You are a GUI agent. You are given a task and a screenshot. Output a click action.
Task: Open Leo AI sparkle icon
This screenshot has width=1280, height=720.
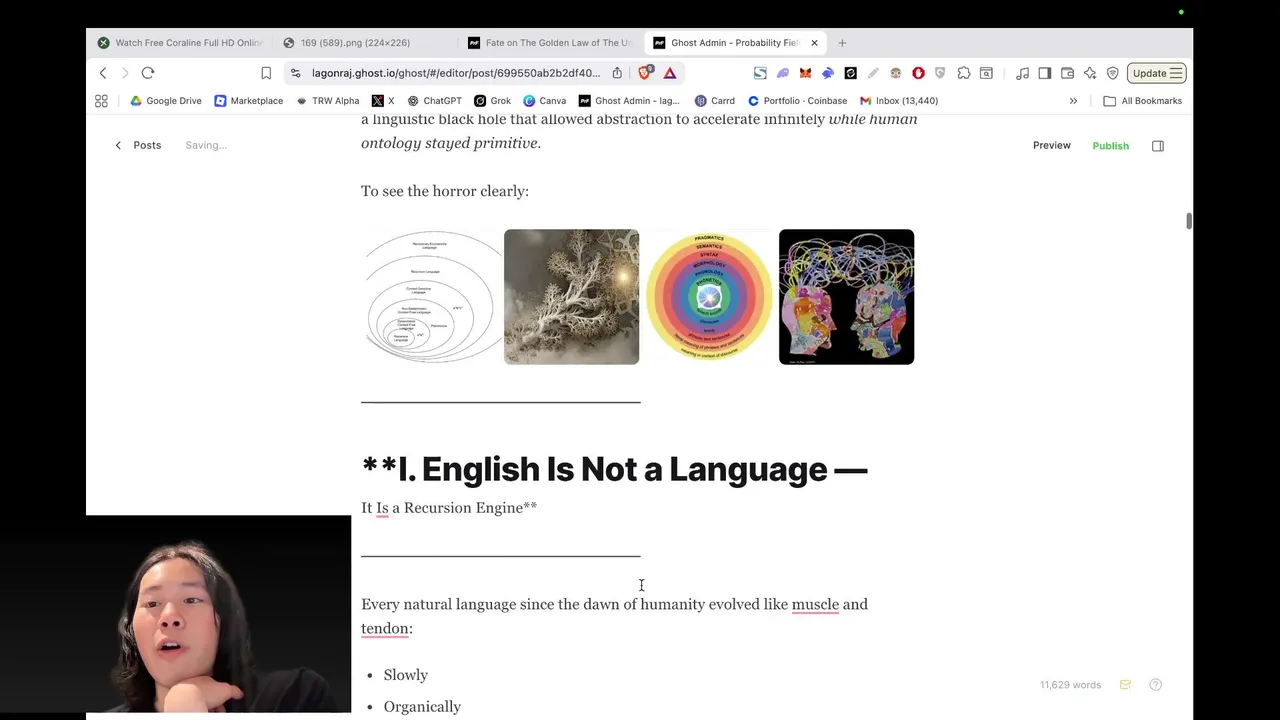coord(1090,73)
